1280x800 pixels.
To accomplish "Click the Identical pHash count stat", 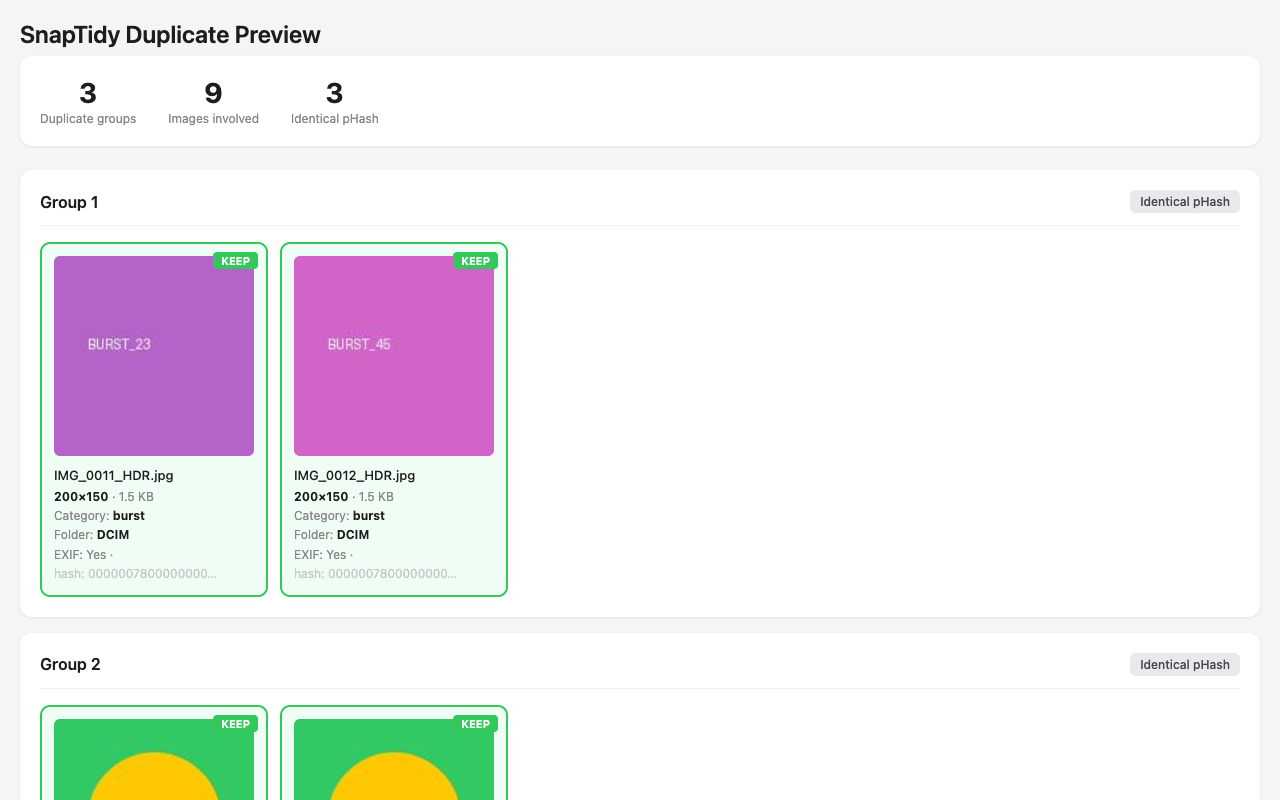I will point(335,102).
